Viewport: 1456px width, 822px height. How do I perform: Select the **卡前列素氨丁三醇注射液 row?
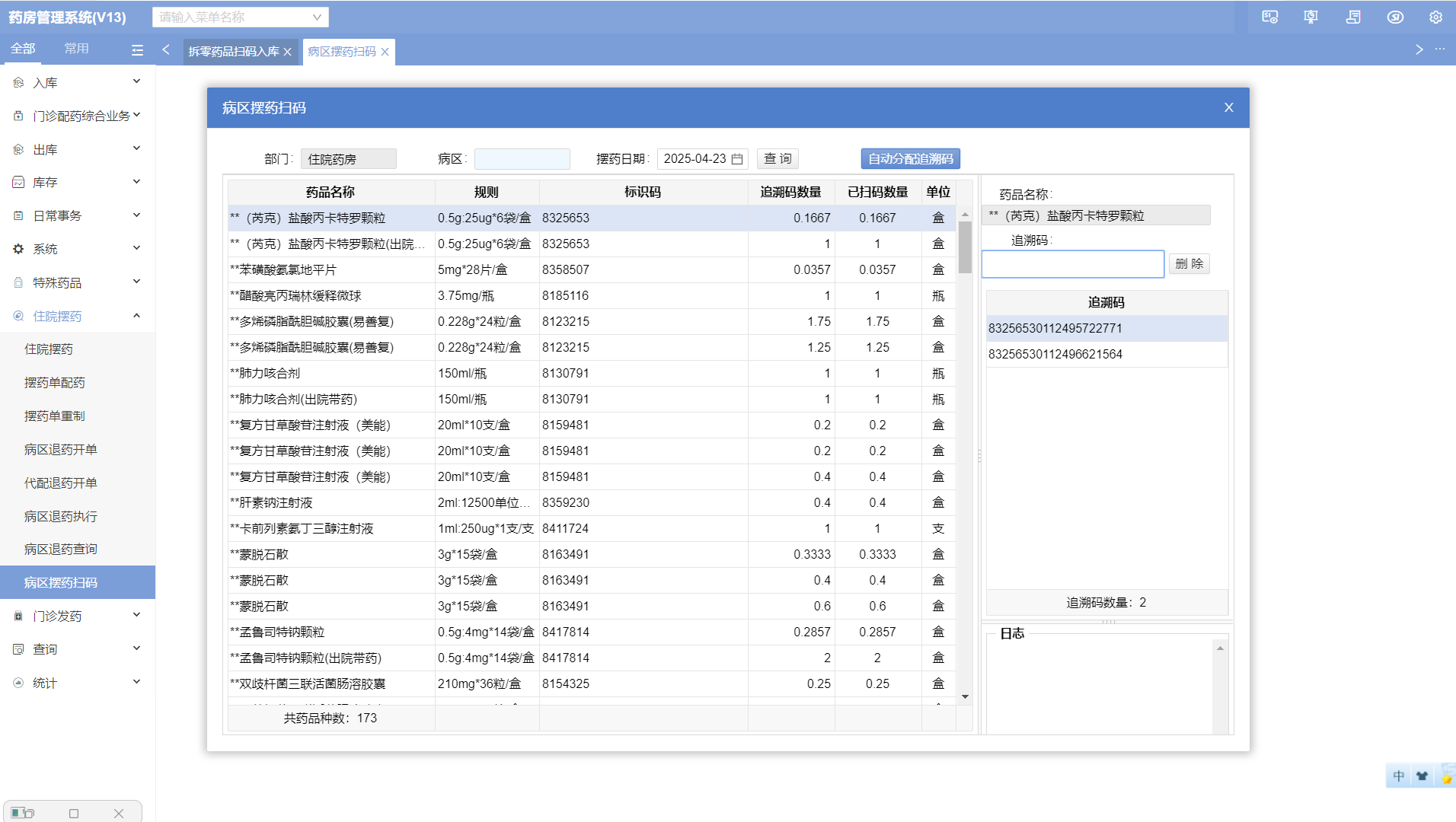pos(592,529)
